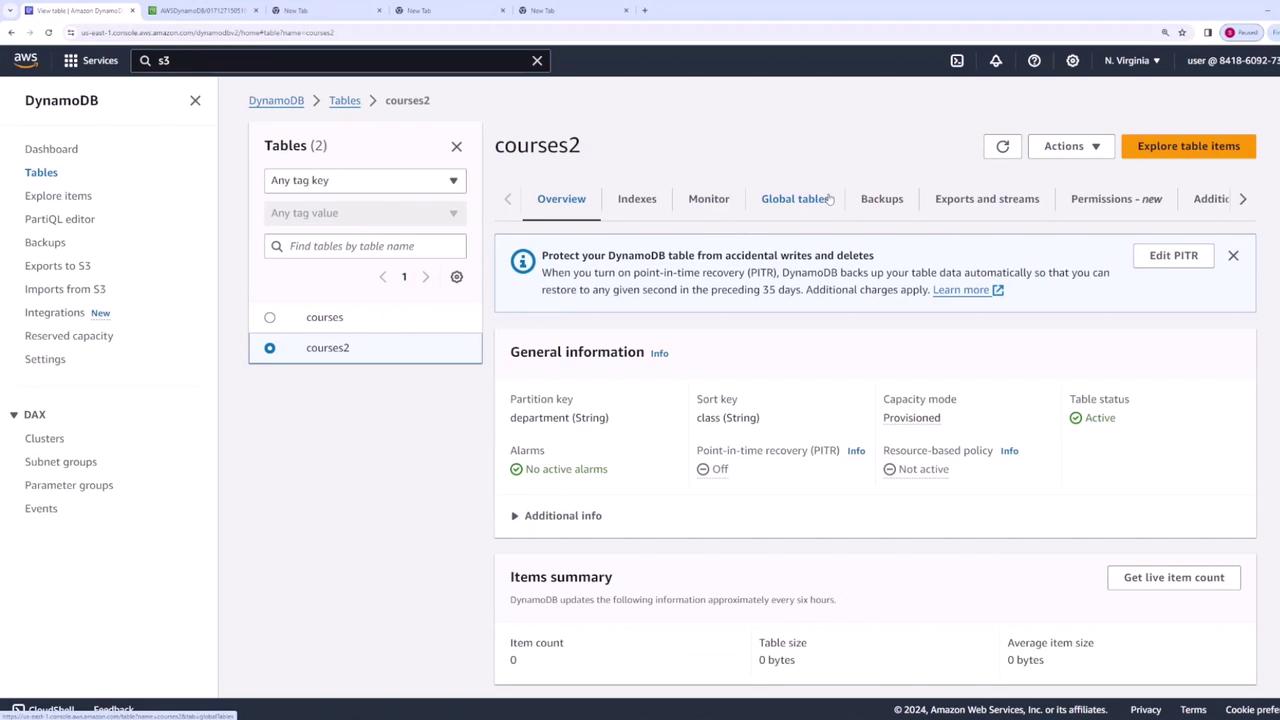Open console settings gear in header
This screenshot has width=1280, height=720.
[1072, 61]
